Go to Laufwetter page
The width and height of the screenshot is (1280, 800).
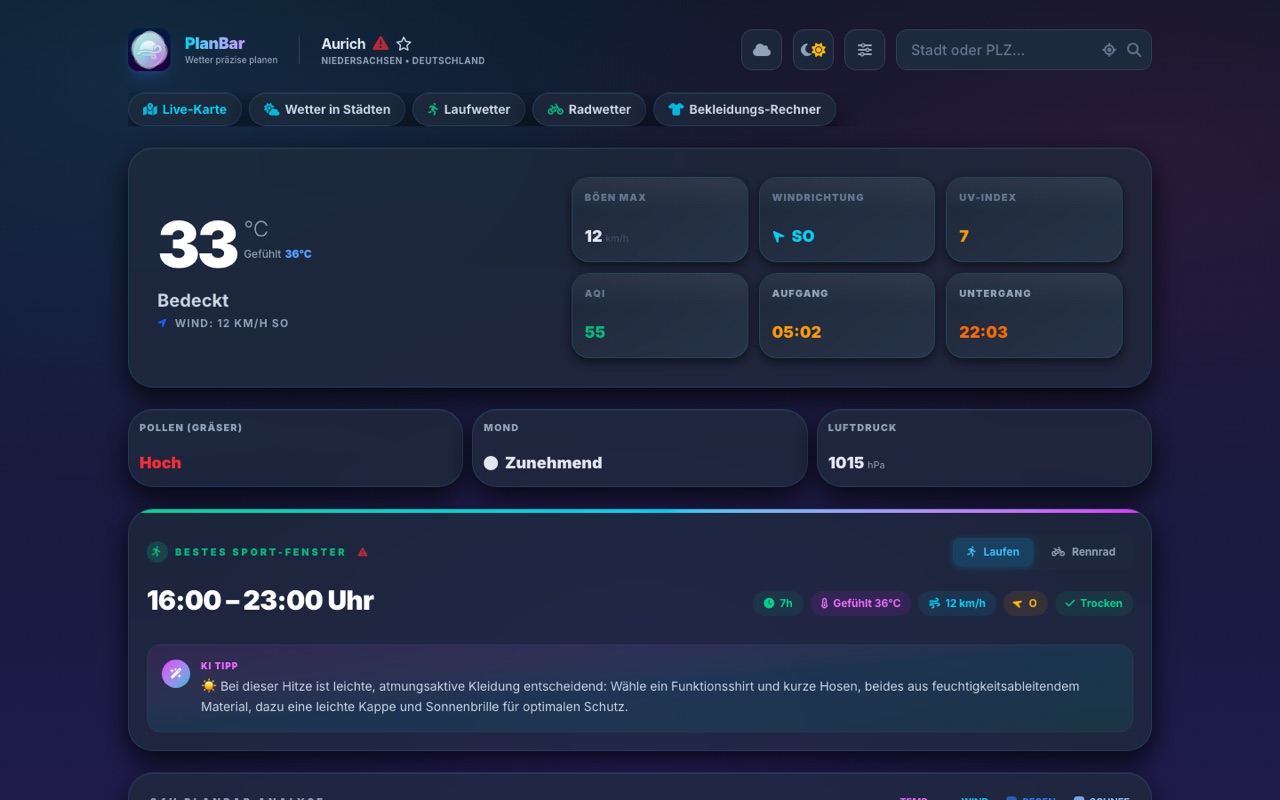tap(469, 109)
